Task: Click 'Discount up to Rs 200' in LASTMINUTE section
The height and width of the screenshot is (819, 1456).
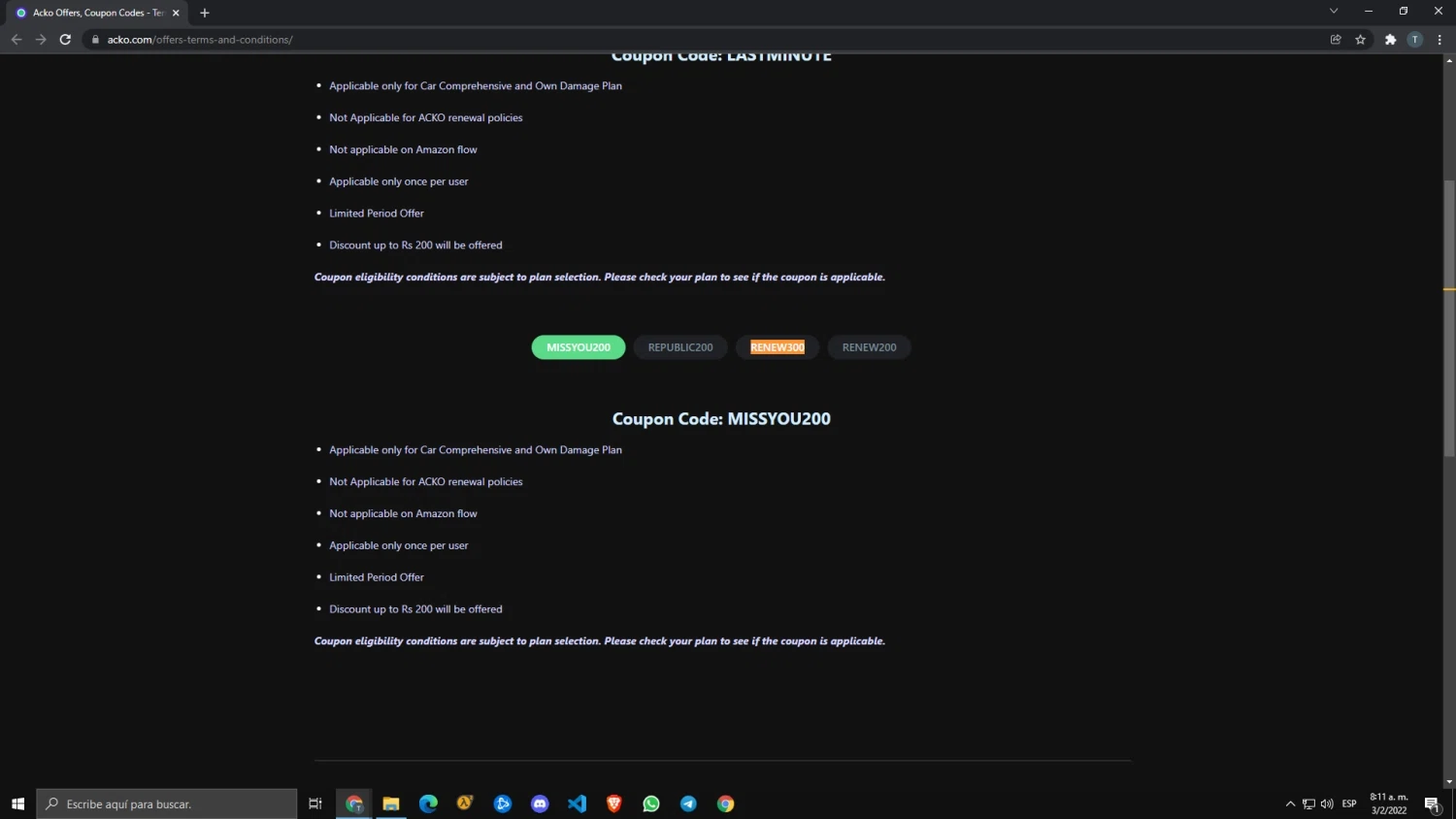Action: pyautogui.click(x=415, y=246)
